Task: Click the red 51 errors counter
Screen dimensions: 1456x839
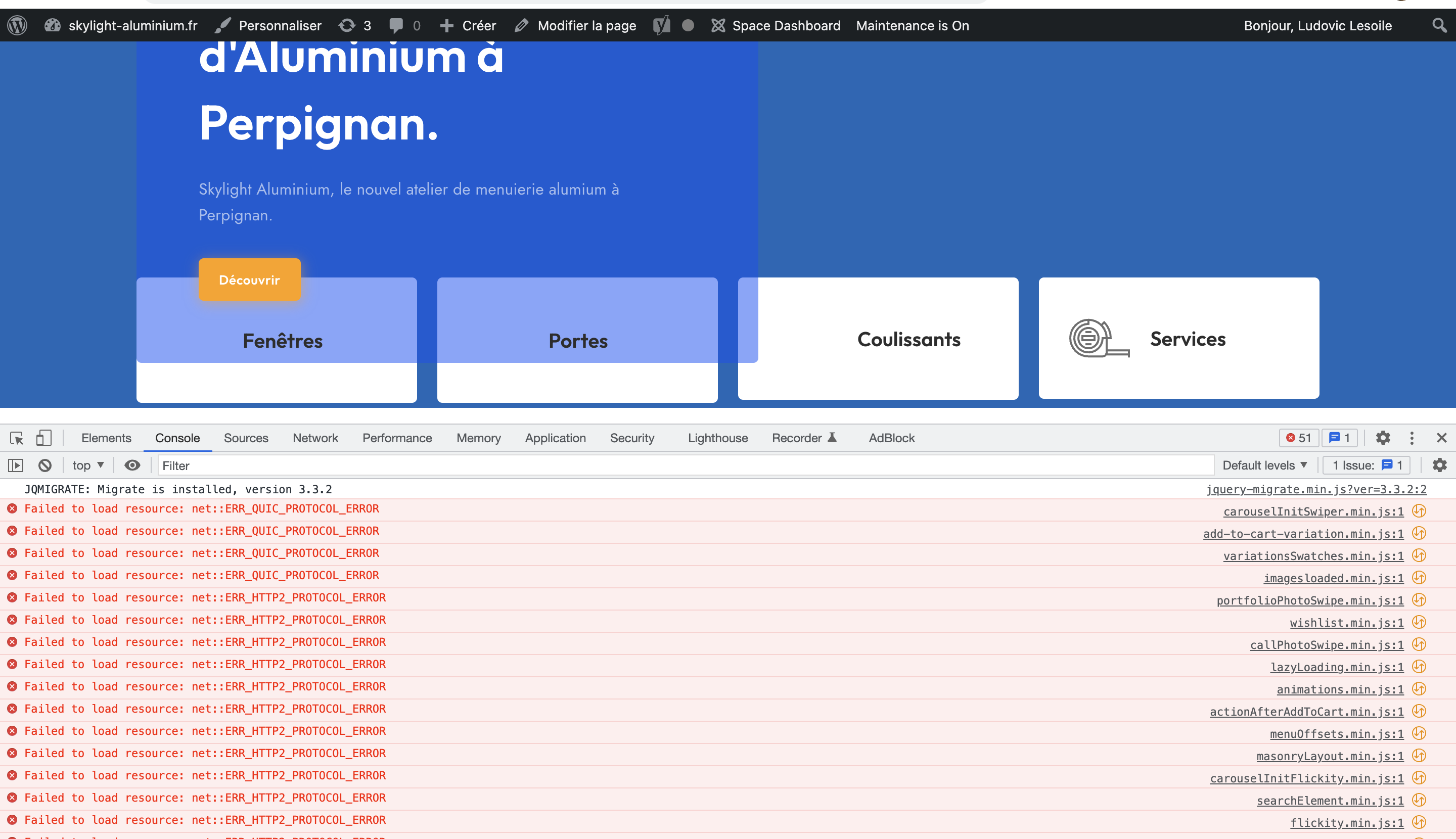Action: point(1299,438)
